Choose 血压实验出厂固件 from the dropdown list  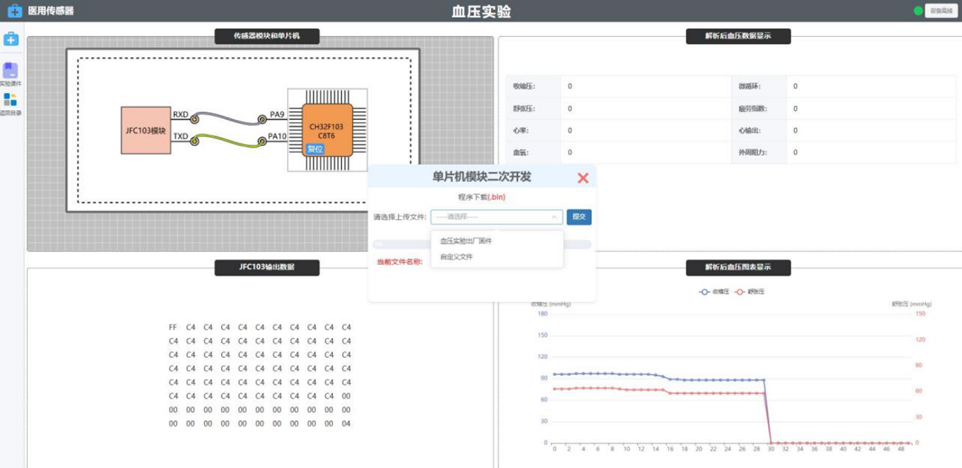tap(466, 241)
